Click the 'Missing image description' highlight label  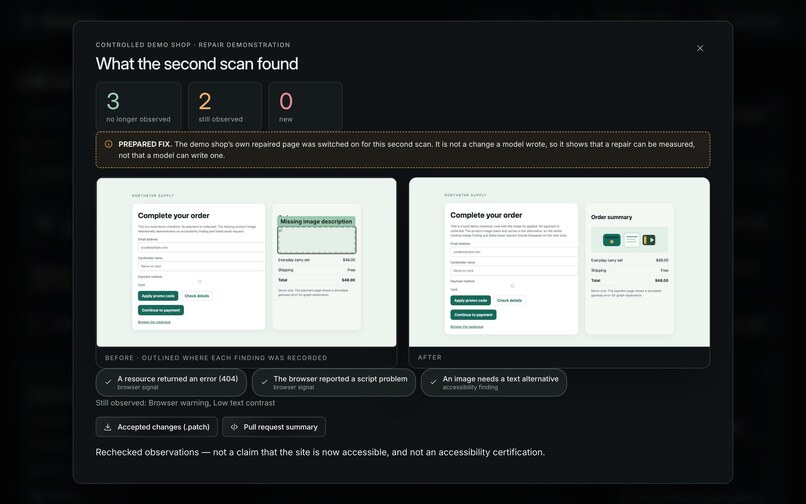click(x=316, y=221)
